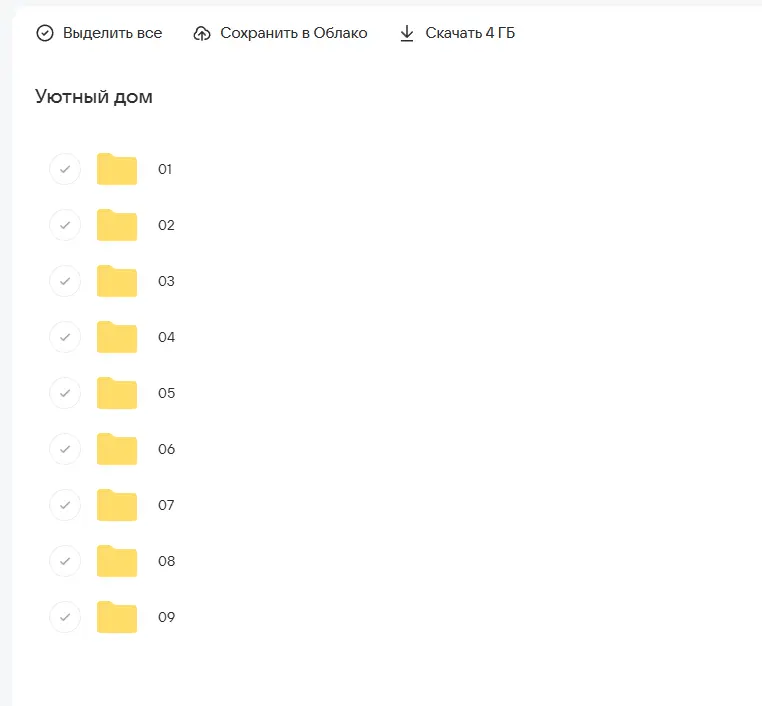Viewport: 762px width, 706px height.
Task: Tick the checkbox for folder 02
Action: click(65, 226)
